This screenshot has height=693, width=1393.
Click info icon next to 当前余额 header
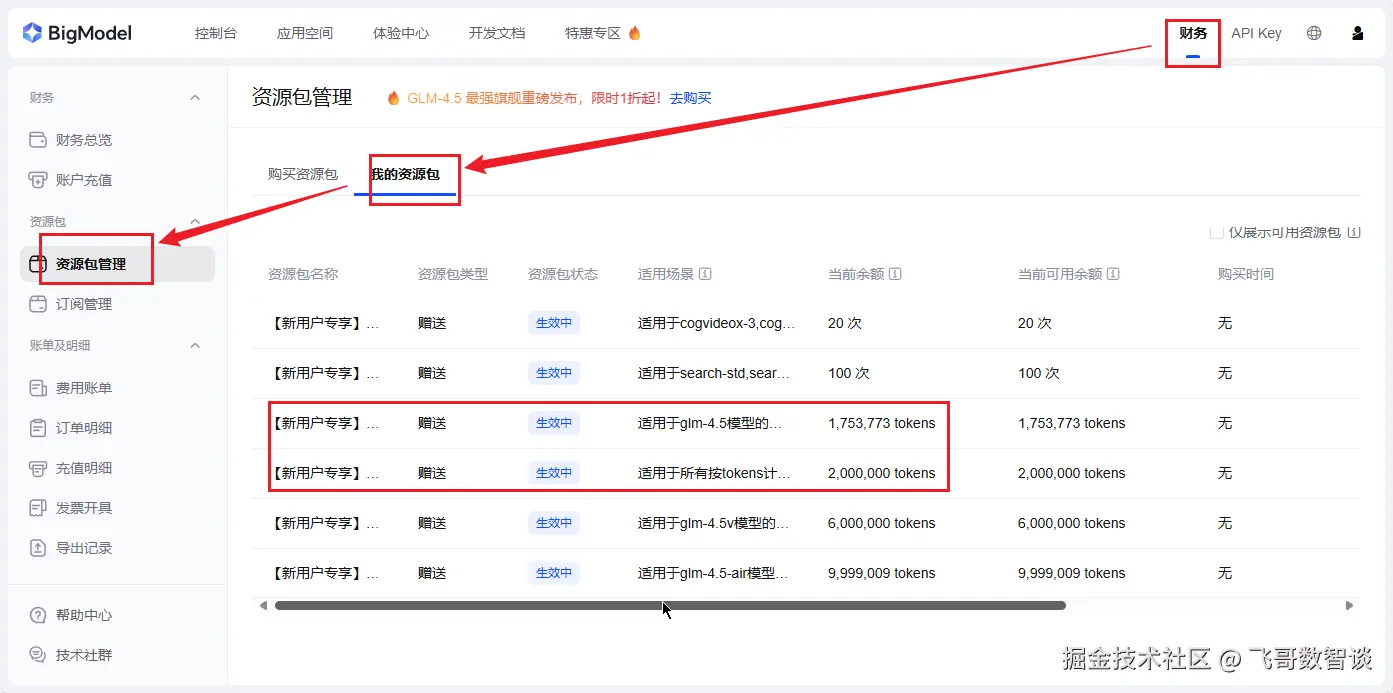click(895, 274)
